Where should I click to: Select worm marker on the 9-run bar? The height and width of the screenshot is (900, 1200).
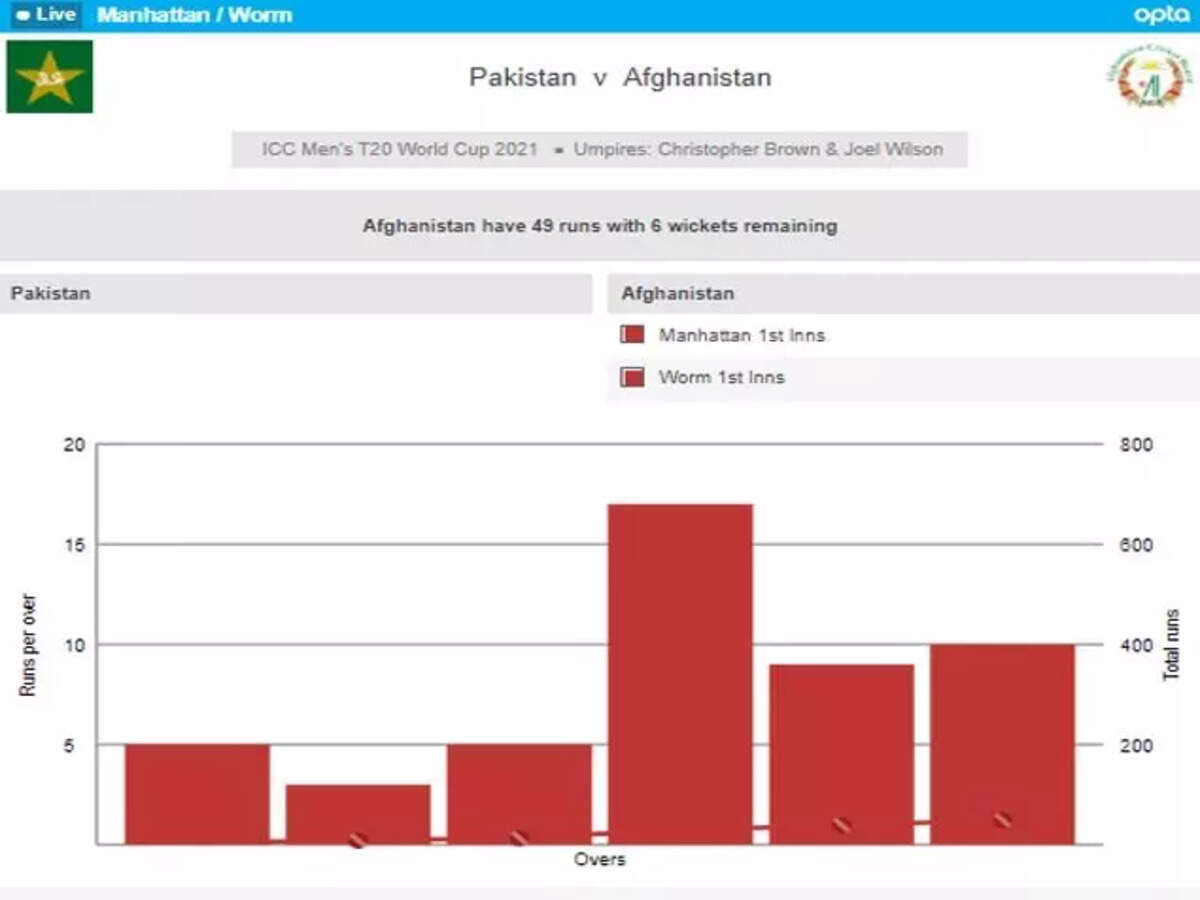pos(842,825)
